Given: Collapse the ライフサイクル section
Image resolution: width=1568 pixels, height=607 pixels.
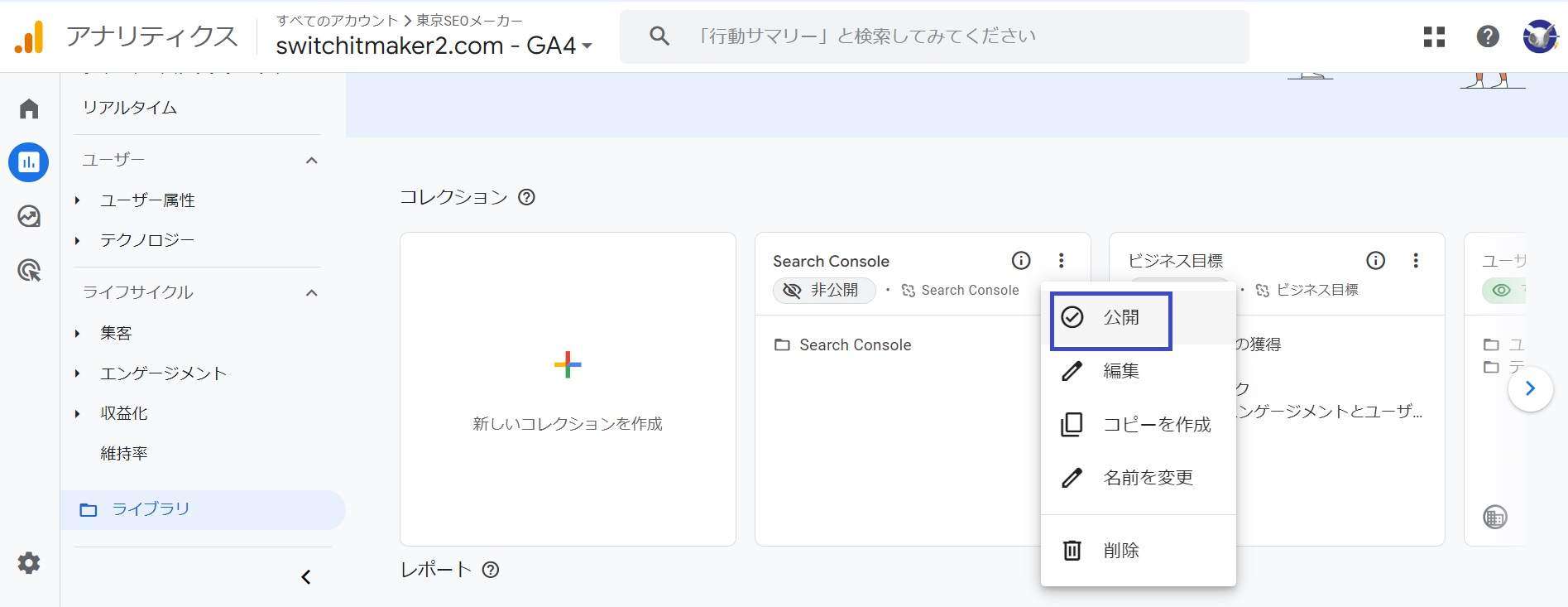Looking at the screenshot, I should 312,293.
